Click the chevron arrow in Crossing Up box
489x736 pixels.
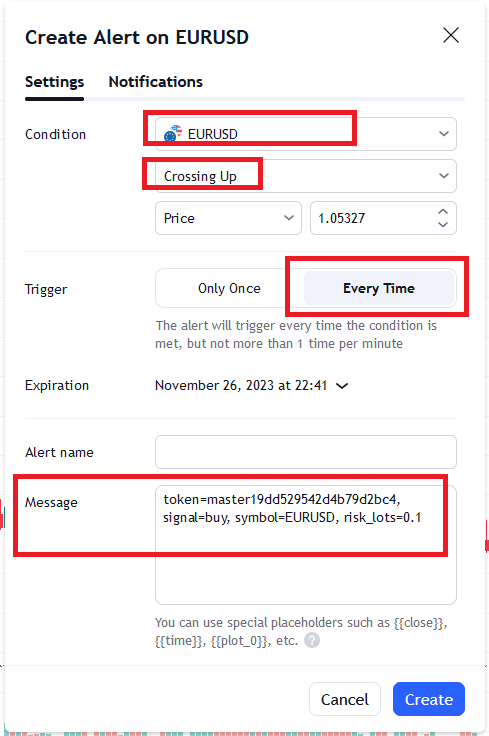tap(443, 176)
